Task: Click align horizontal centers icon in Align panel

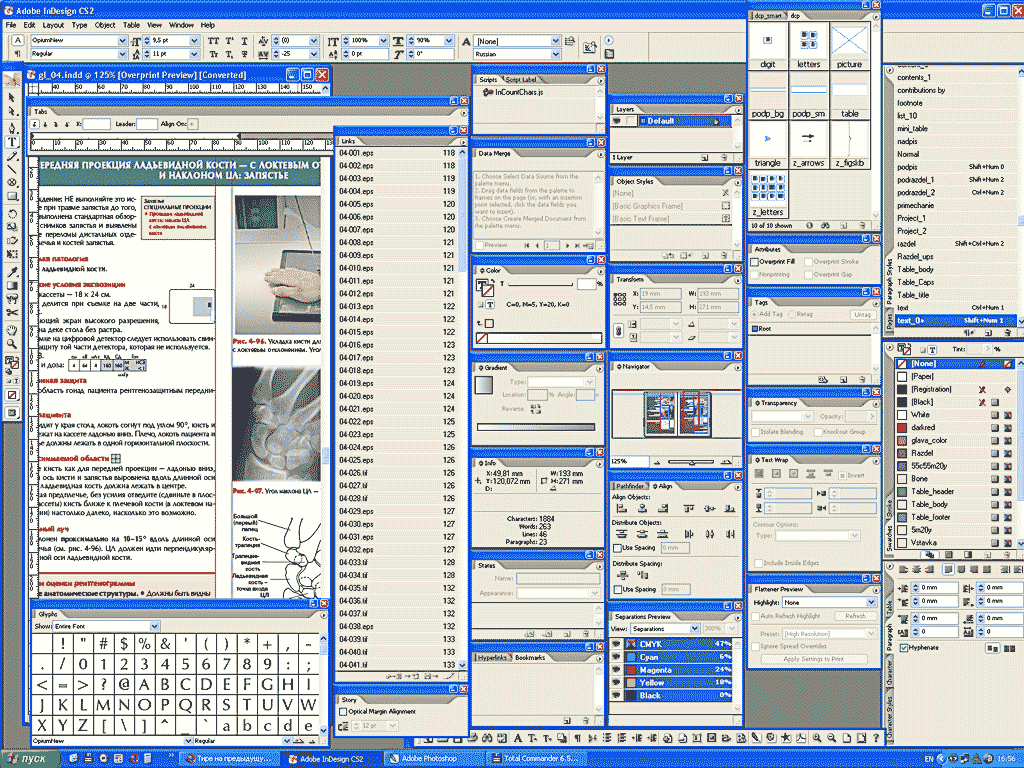Action: point(643,507)
